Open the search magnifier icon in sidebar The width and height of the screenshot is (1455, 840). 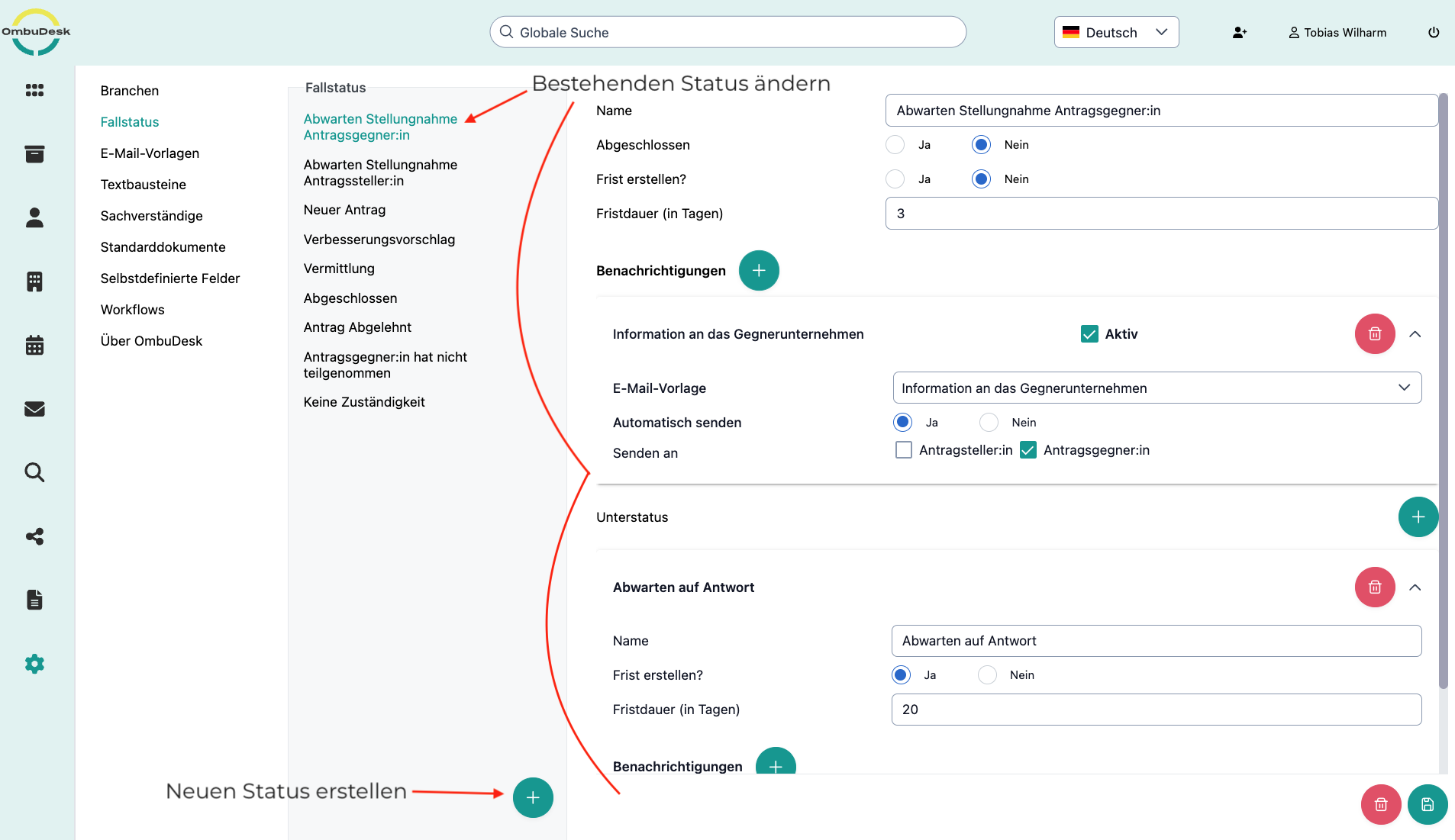coord(34,472)
